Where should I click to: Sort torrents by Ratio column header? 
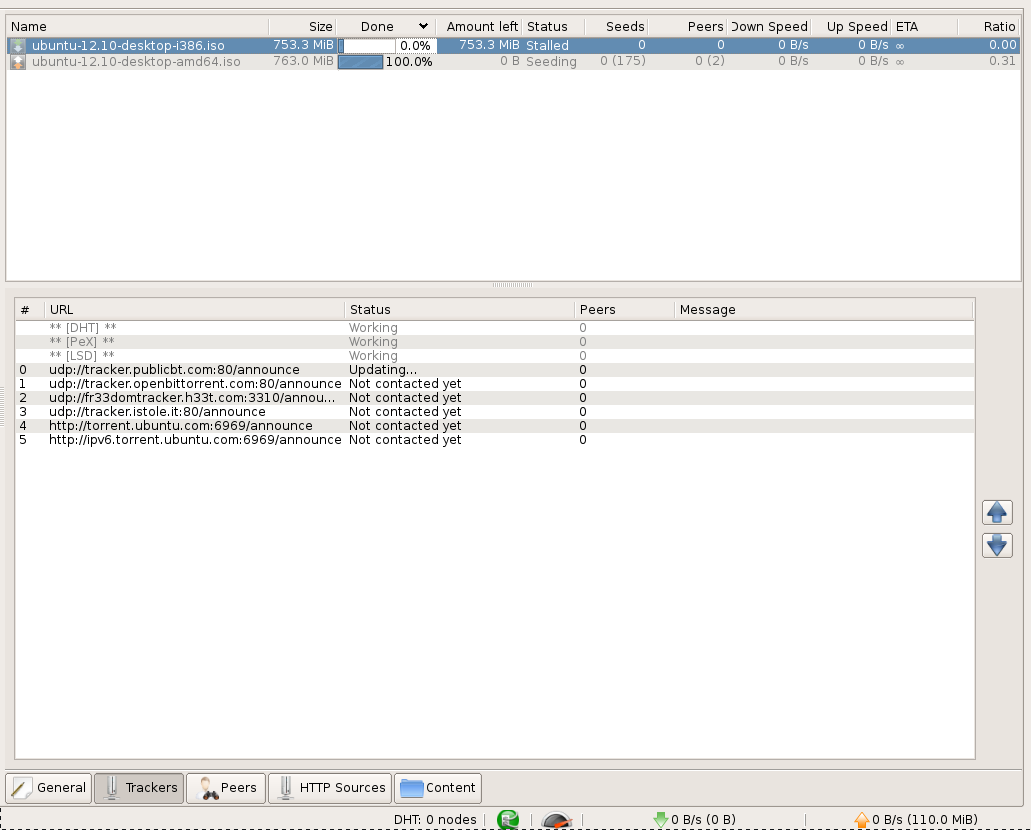pyautogui.click(x=989, y=26)
